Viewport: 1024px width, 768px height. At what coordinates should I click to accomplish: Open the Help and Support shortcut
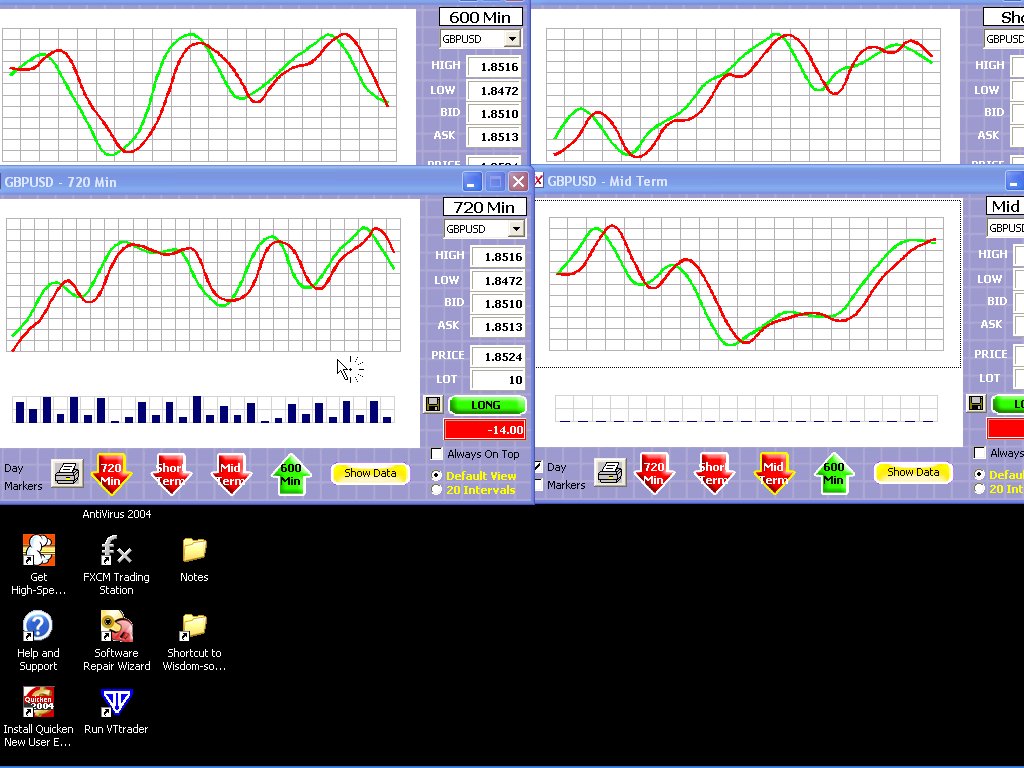(38, 641)
